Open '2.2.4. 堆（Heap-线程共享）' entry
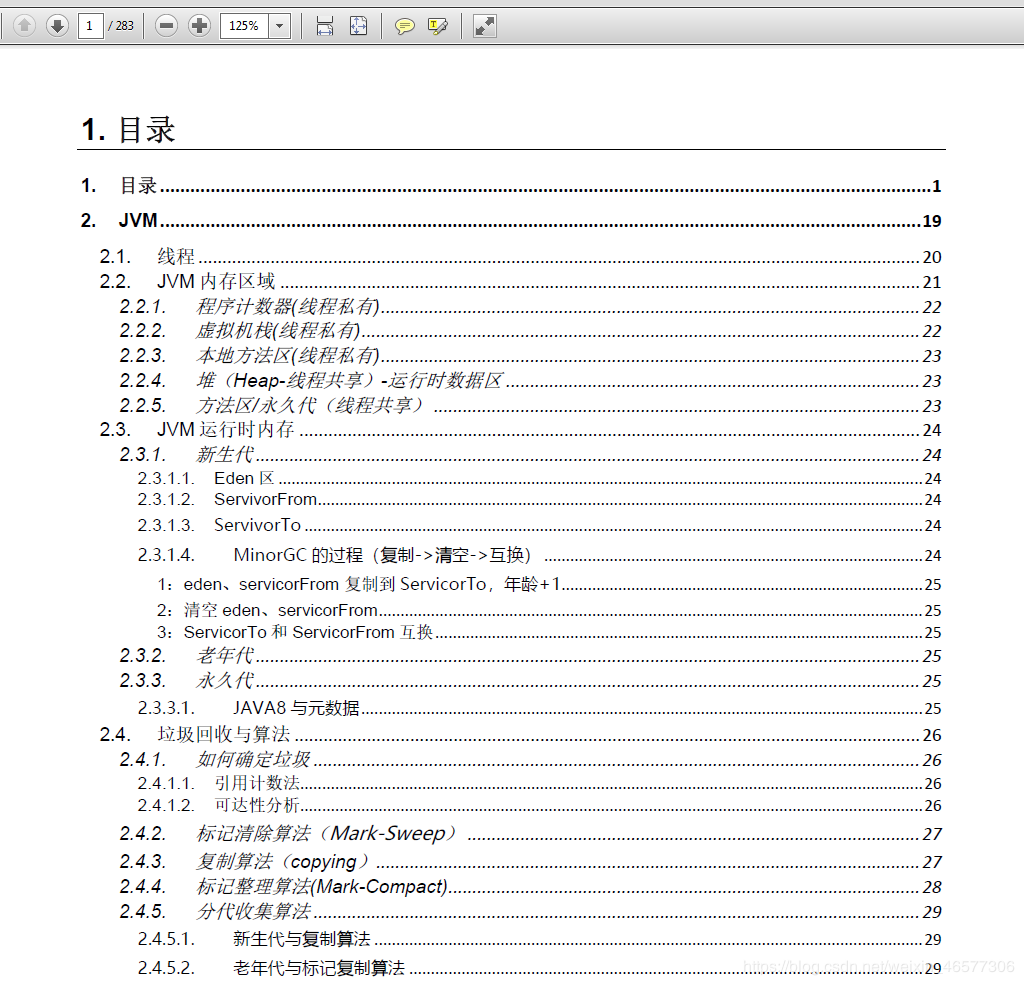 [530, 380]
